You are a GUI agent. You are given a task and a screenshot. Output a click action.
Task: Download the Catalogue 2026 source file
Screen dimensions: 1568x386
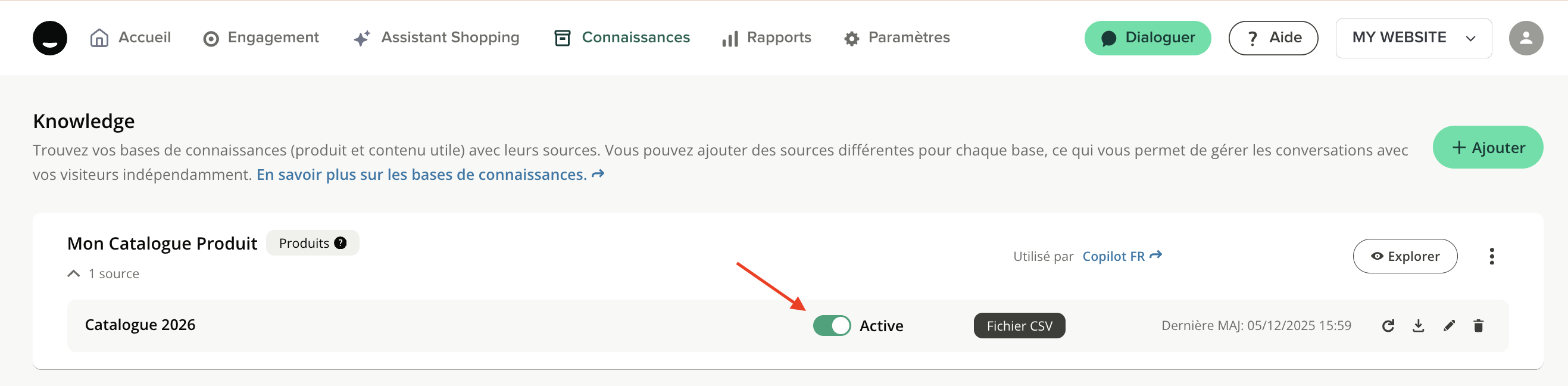click(x=1418, y=326)
